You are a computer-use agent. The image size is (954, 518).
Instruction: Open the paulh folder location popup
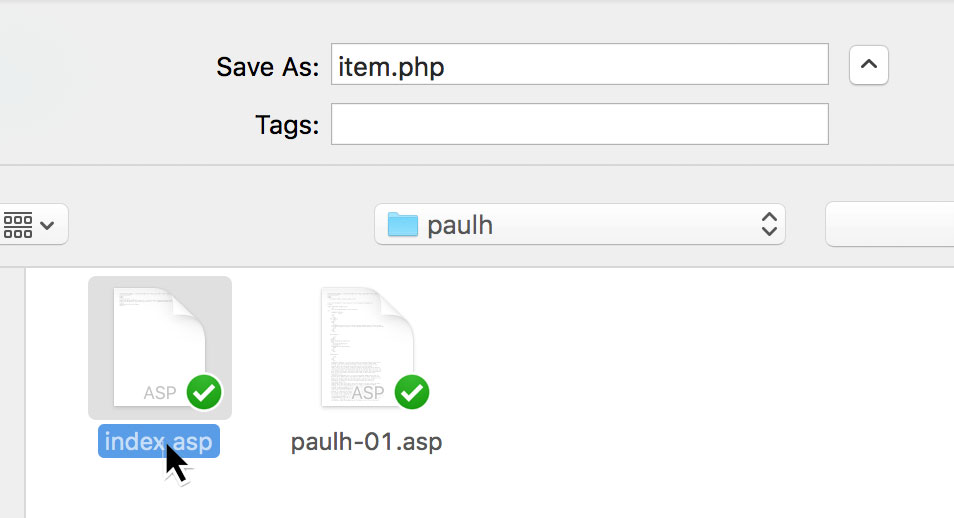tap(580, 225)
